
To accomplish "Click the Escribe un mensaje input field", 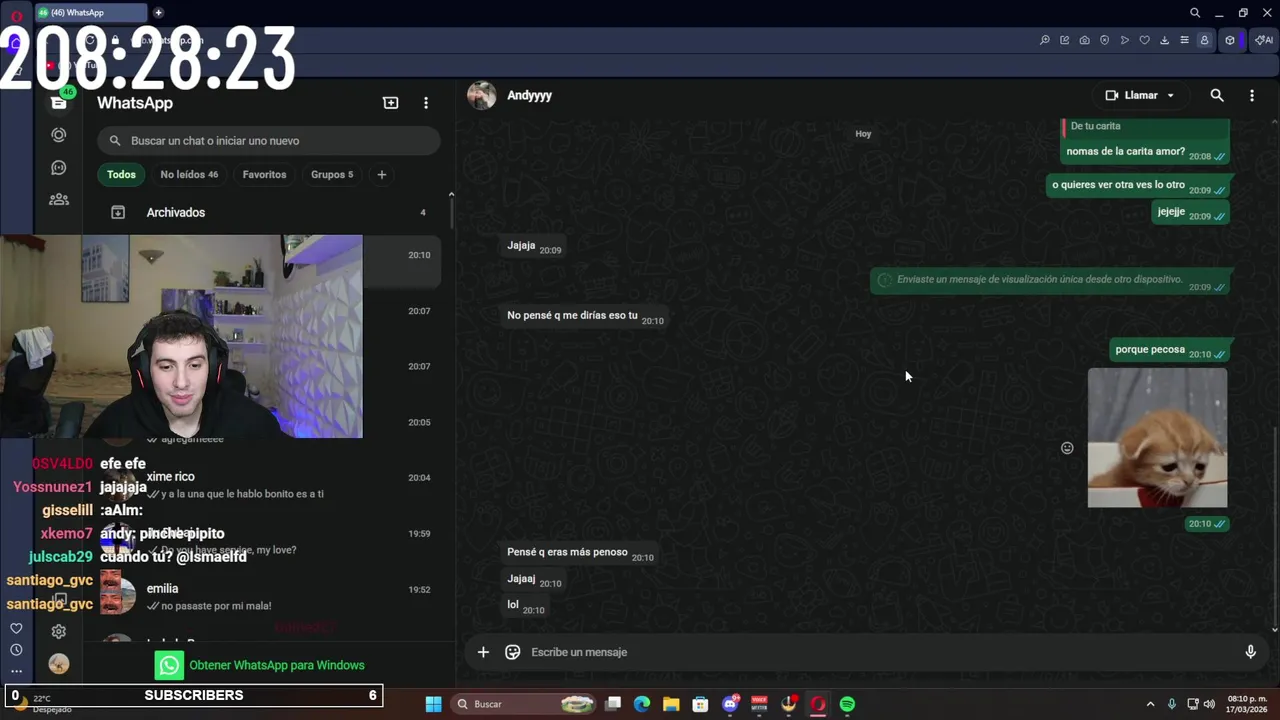I will (x=880, y=652).
